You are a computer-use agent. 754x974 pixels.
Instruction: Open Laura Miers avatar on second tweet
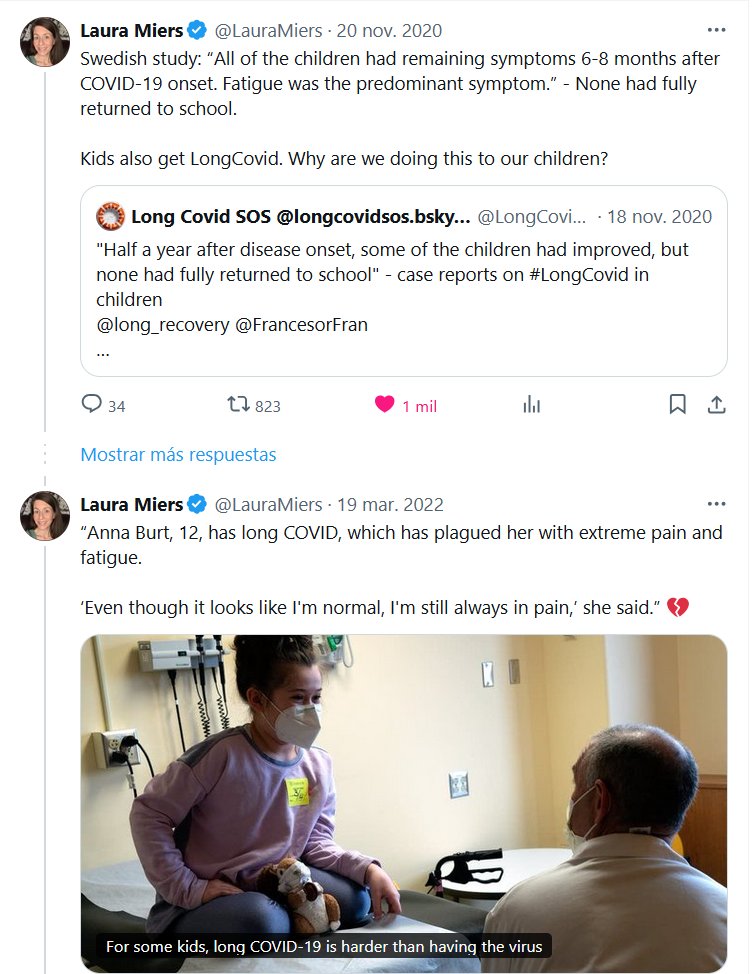point(45,516)
